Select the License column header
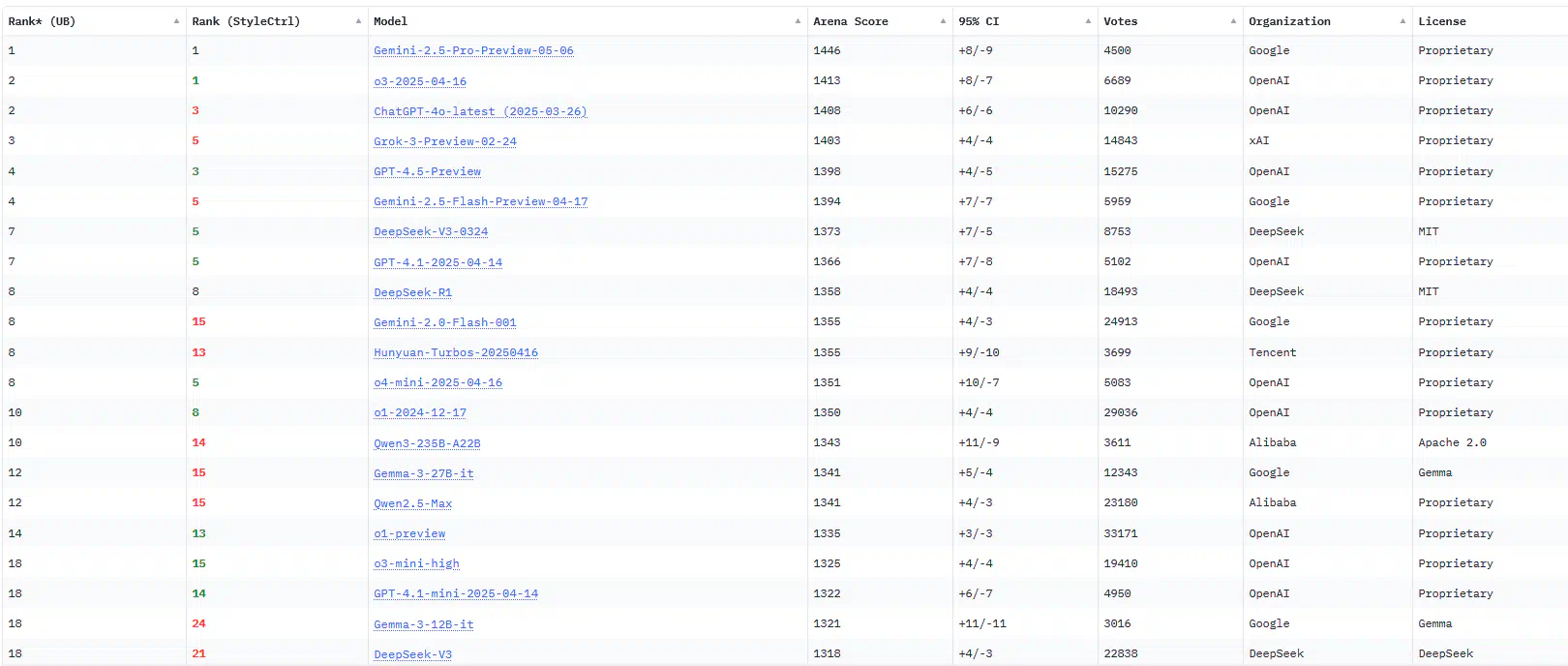The height and width of the screenshot is (666, 1568). pyautogui.click(x=1442, y=21)
